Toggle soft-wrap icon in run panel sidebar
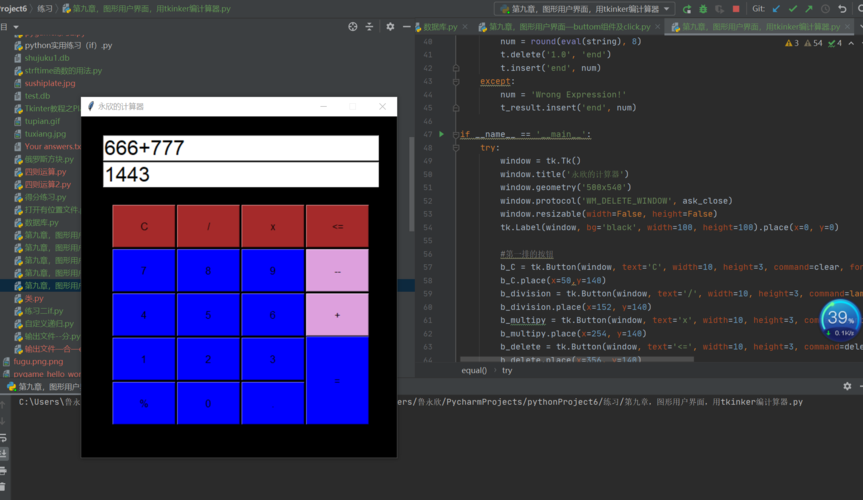This screenshot has width=863, height=500. pos(3,437)
